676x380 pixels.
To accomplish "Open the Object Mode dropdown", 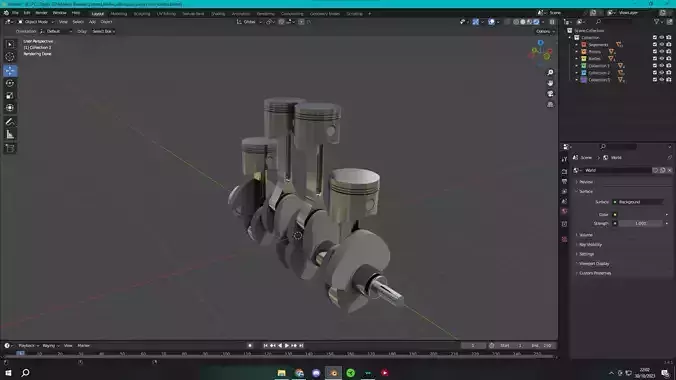I will click(35, 22).
